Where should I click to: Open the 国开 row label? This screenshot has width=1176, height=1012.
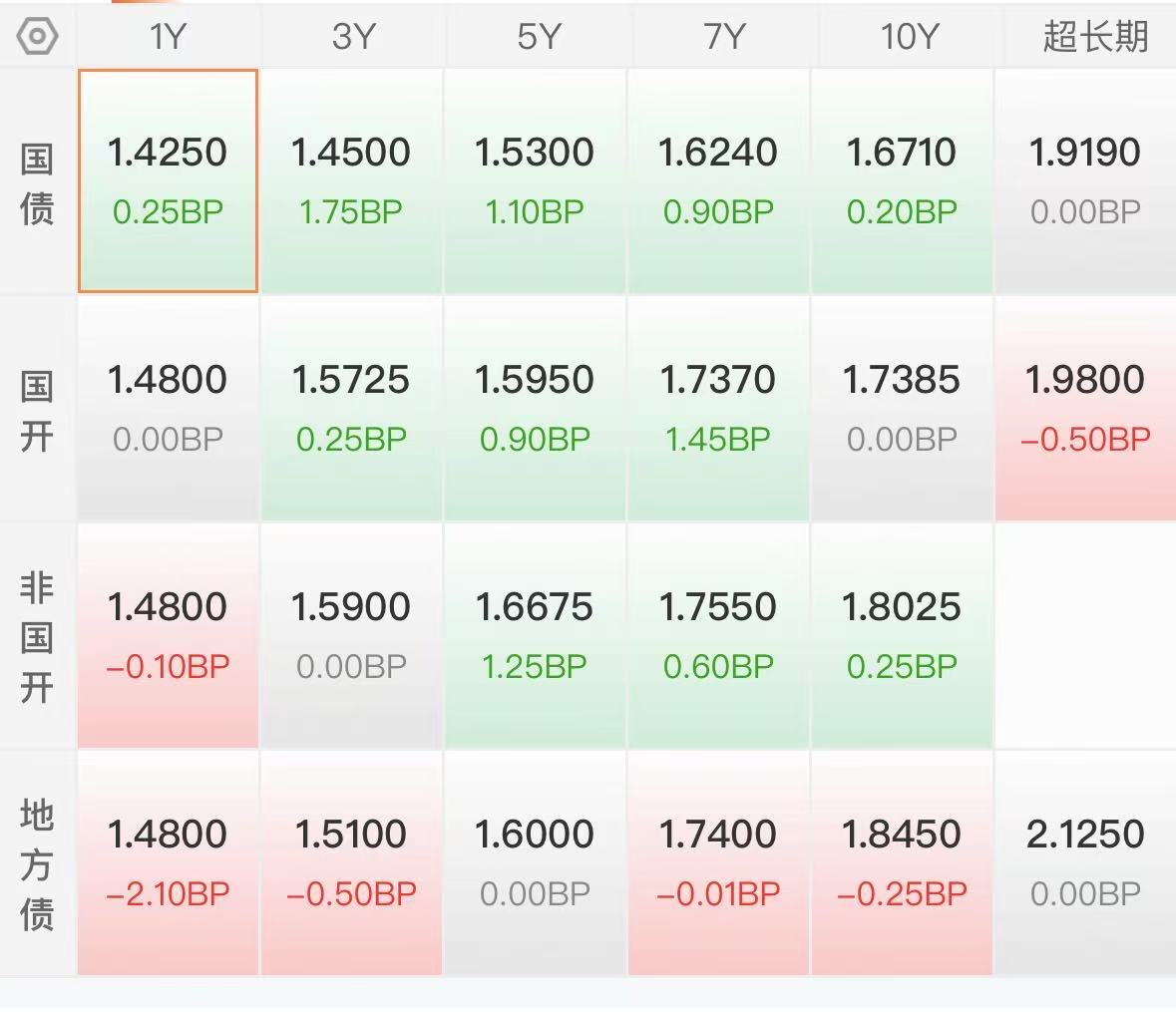click(37, 411)
